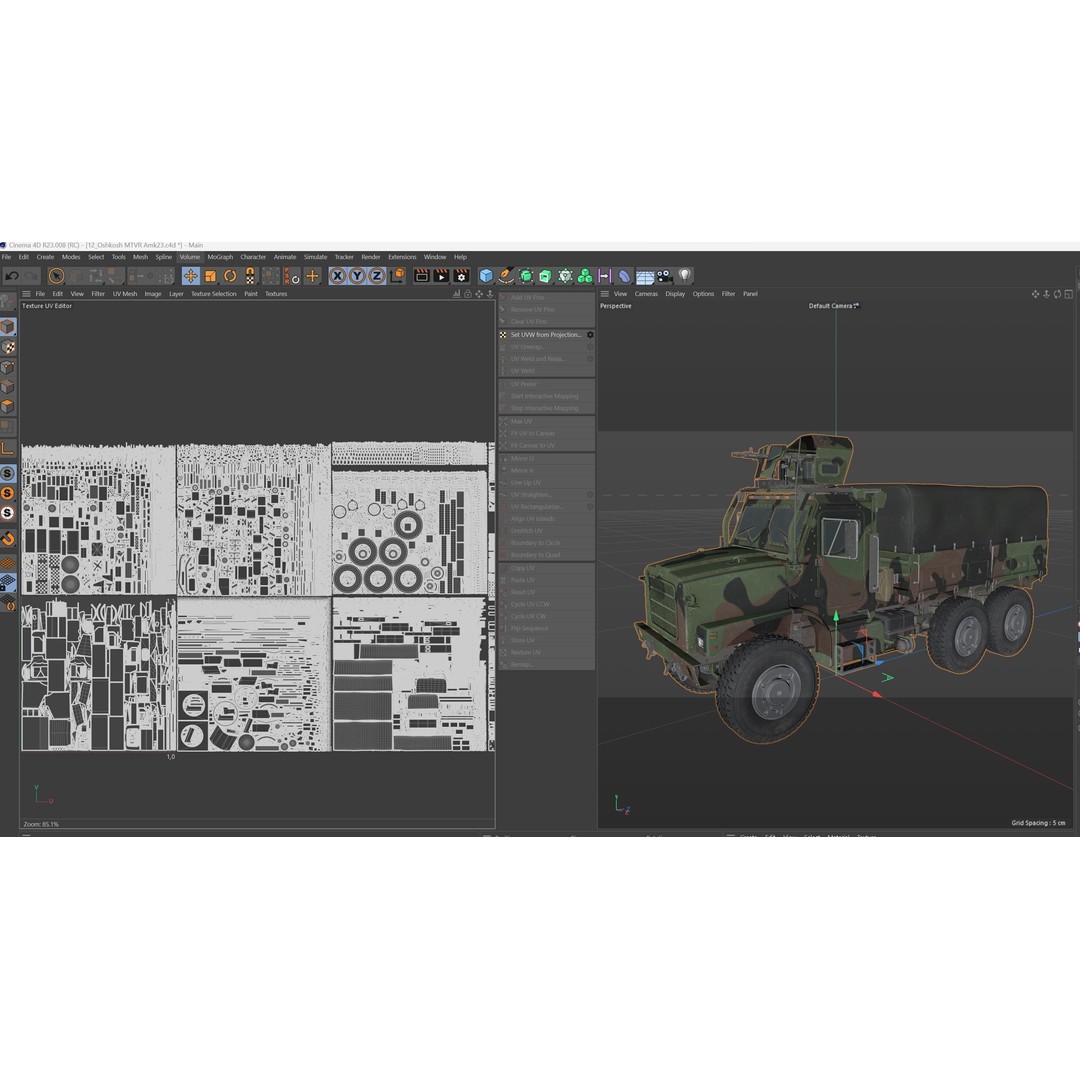1080x1080 pixels.
Task: Select the Set UVW from Projection command
Action: click(546, 334)
